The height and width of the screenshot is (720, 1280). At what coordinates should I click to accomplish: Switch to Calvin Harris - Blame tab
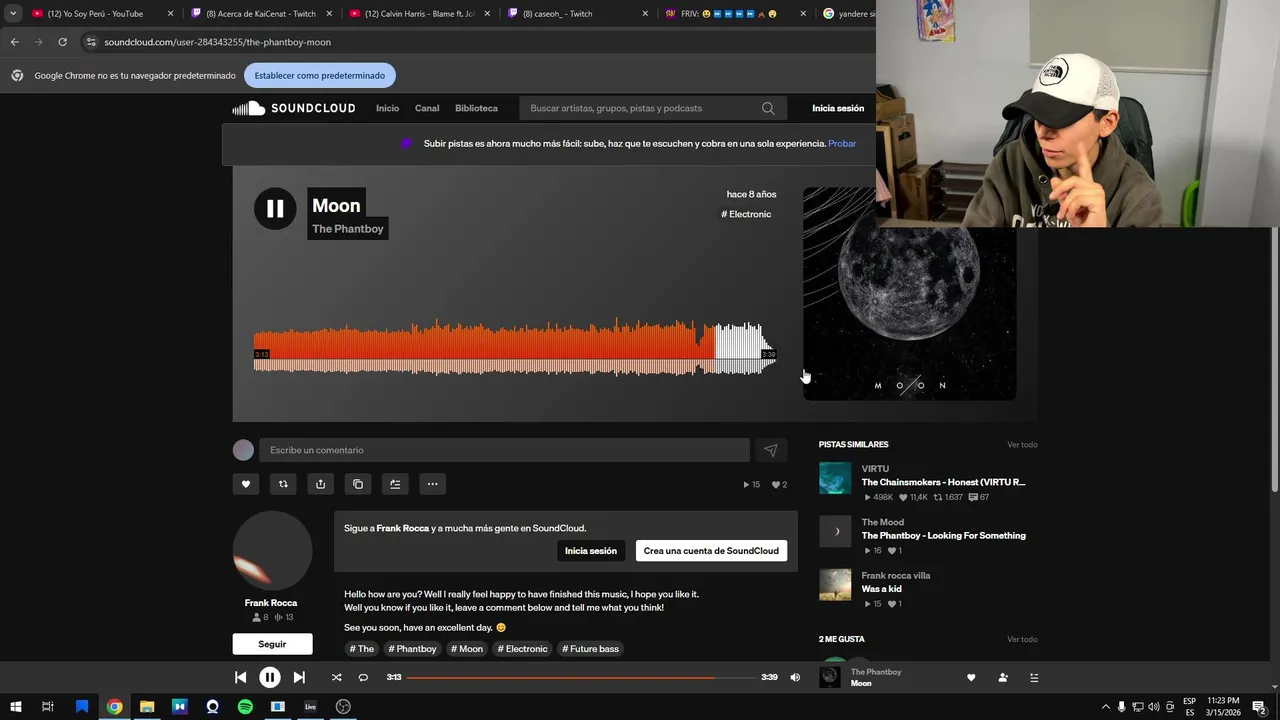coord(419,14)
